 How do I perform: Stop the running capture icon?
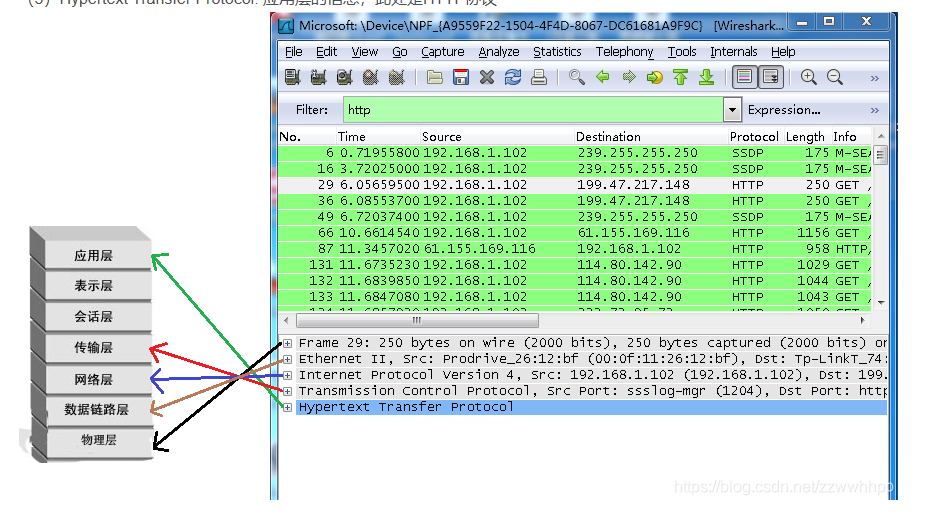click(371, 77)
